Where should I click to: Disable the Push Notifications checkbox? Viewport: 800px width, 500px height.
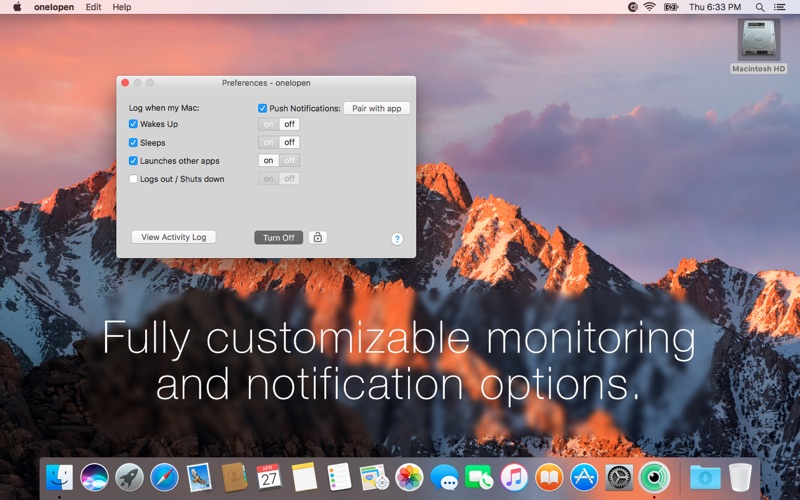click(262, 108)
